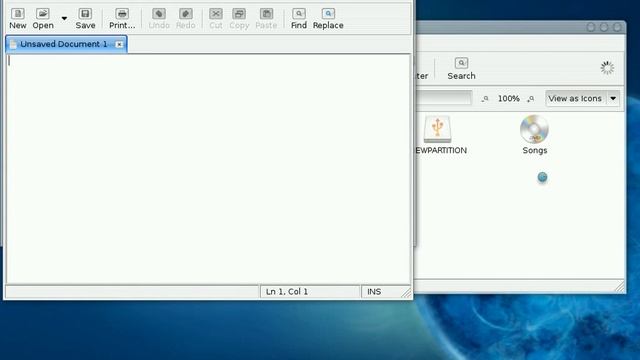Click the Undo toolbar icon

coord(159,19)
